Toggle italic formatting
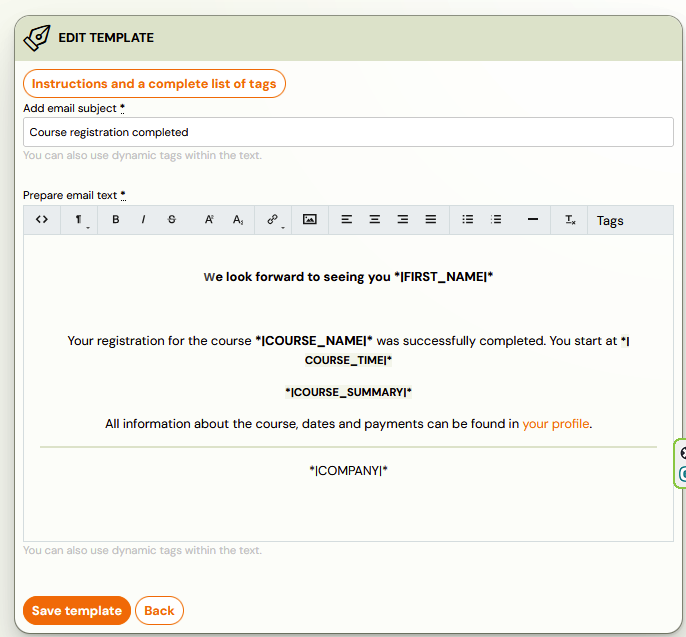The image size is (686, 637). coord(144,220)
